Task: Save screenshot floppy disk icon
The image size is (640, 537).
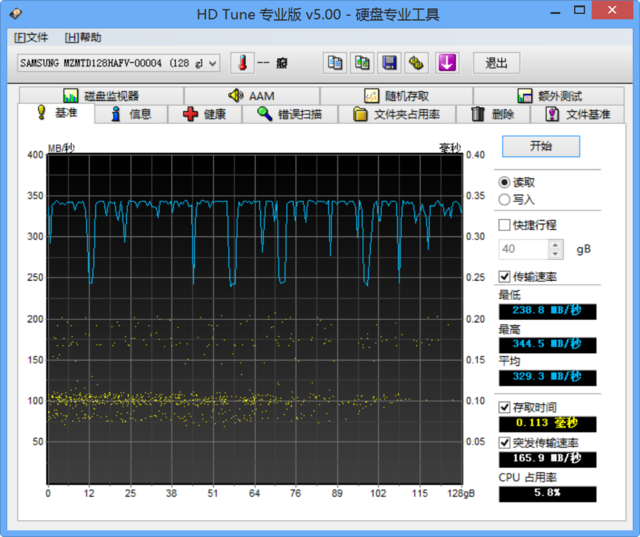Action: (x=389, y=63)
